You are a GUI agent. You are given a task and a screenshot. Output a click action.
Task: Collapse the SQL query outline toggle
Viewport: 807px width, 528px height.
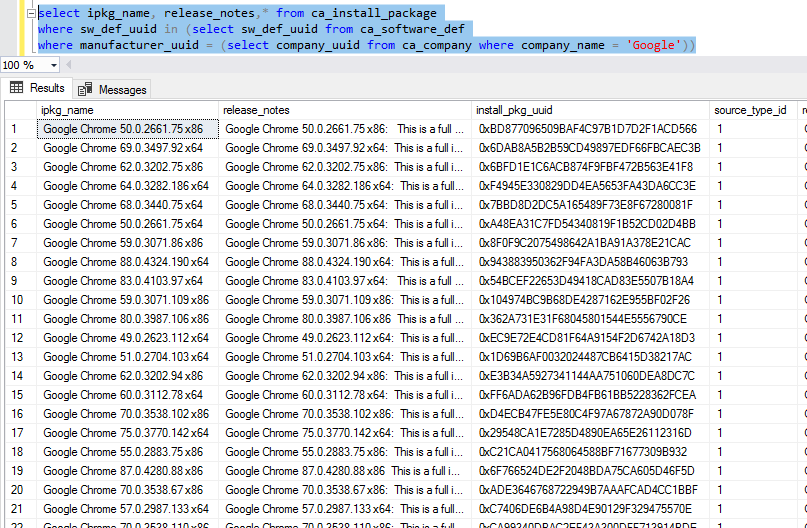pos(31,13)
